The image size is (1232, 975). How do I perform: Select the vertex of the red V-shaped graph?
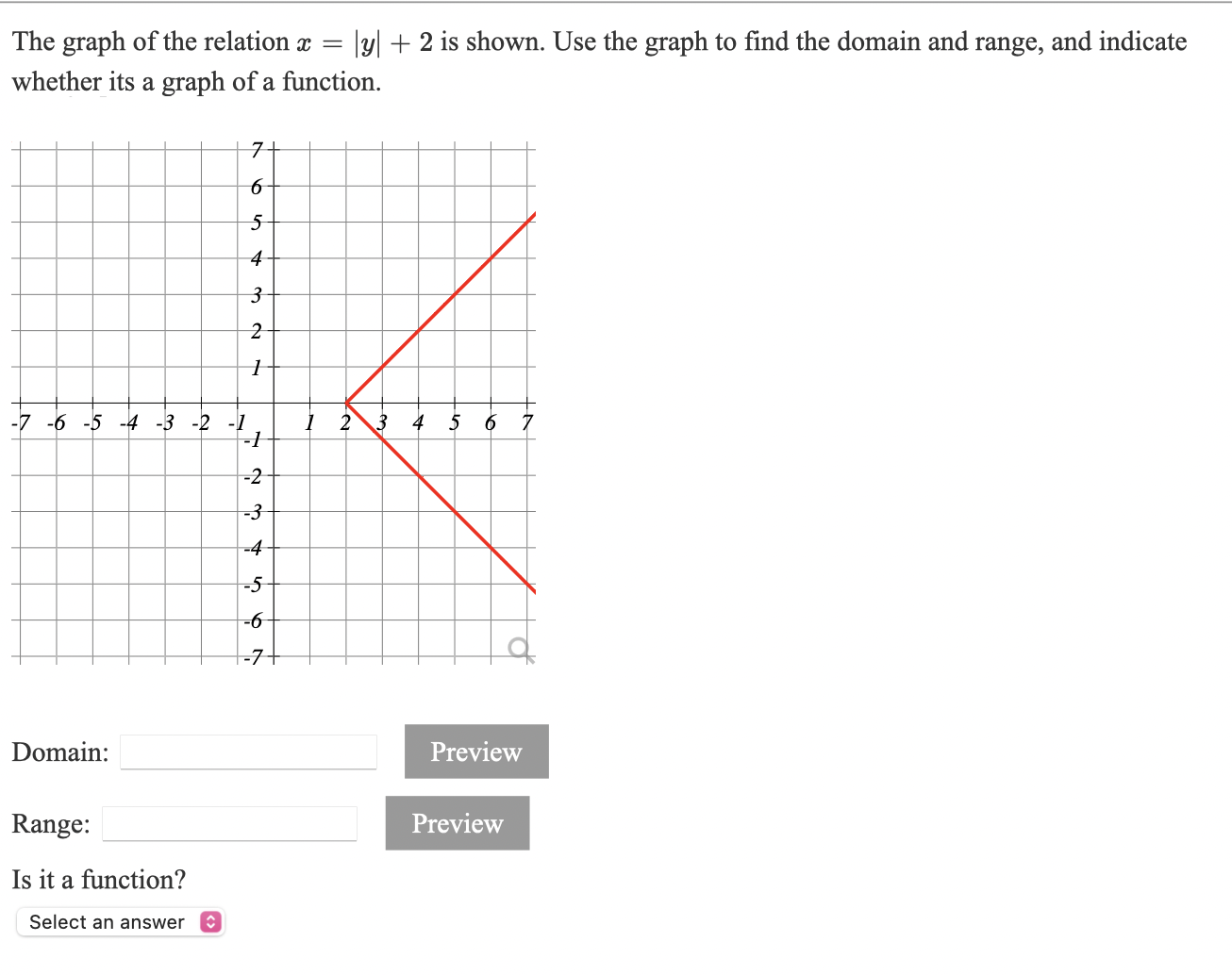pos(349,404)
